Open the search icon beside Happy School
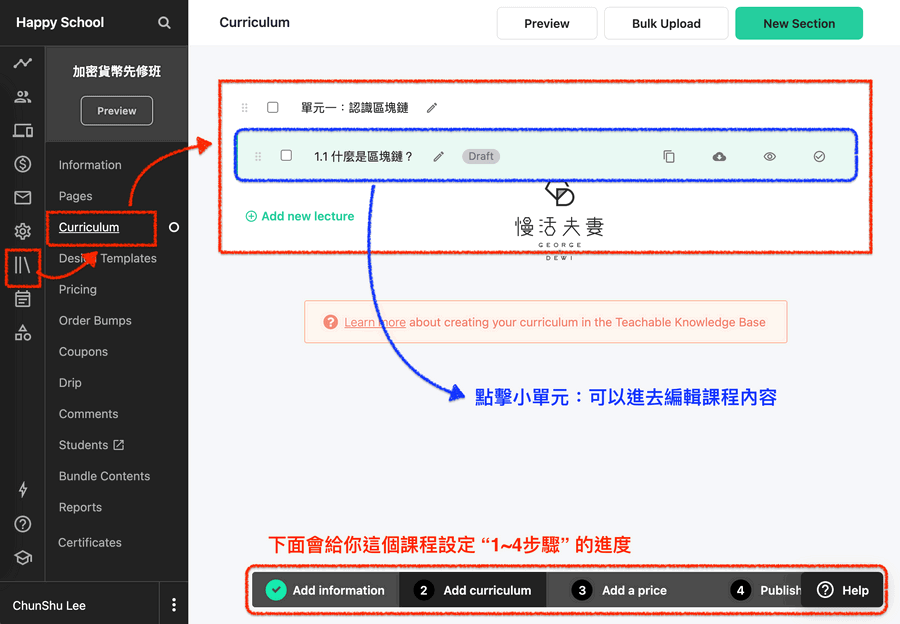Viewport: 900px width, 624px height. click(164, 23)
